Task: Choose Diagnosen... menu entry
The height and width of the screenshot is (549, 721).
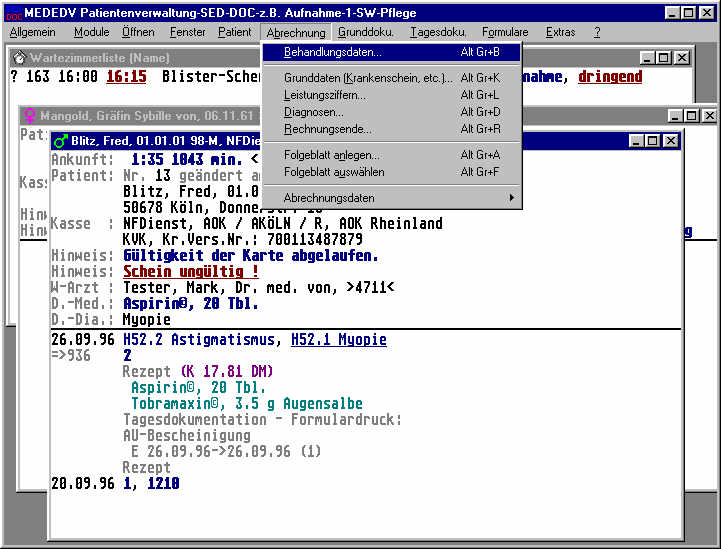Action: (x=392, y=112)
